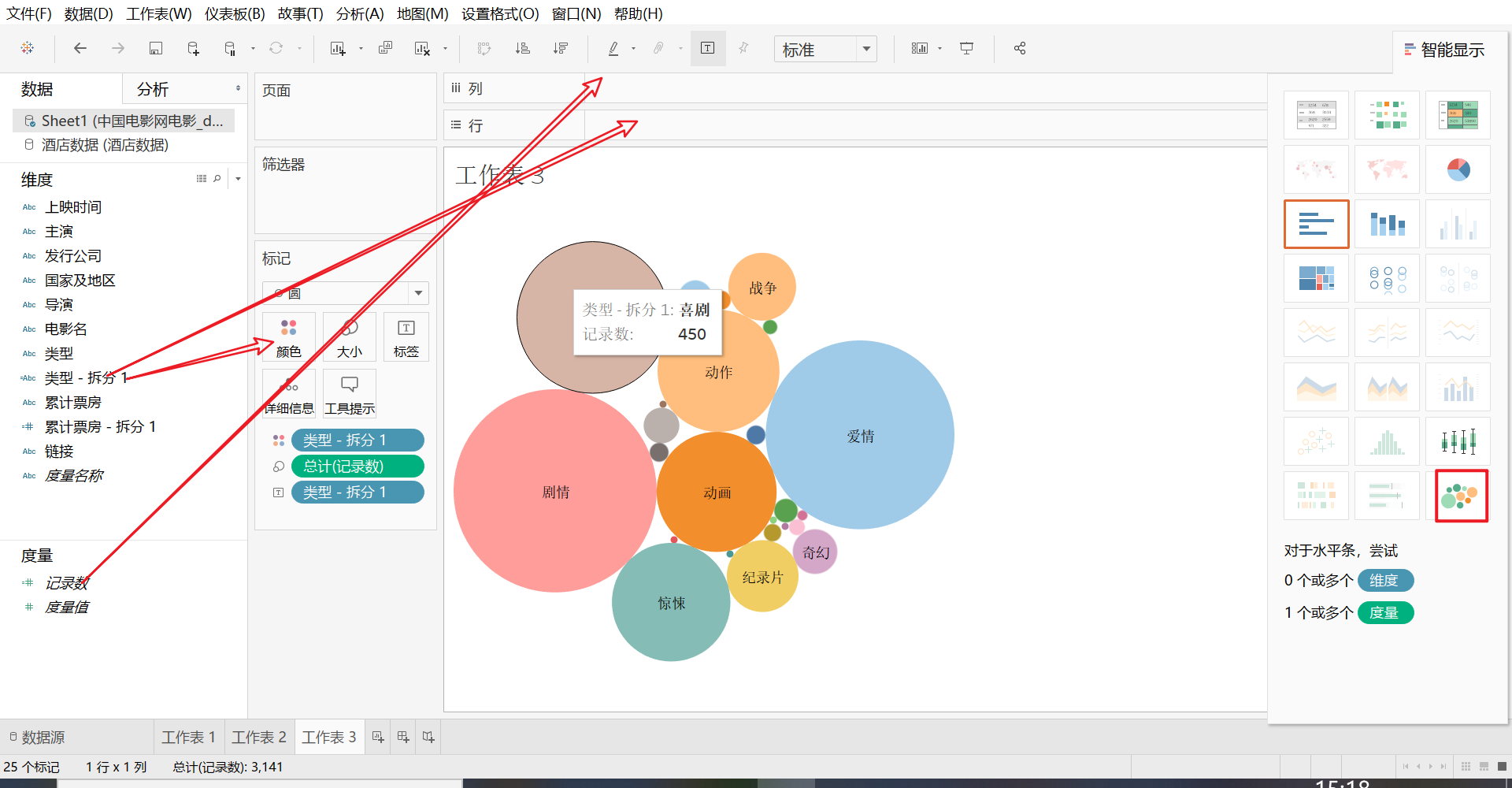Click the save icon in toolbar
The image size is (1512, 788).
click(x=156, y=48)
